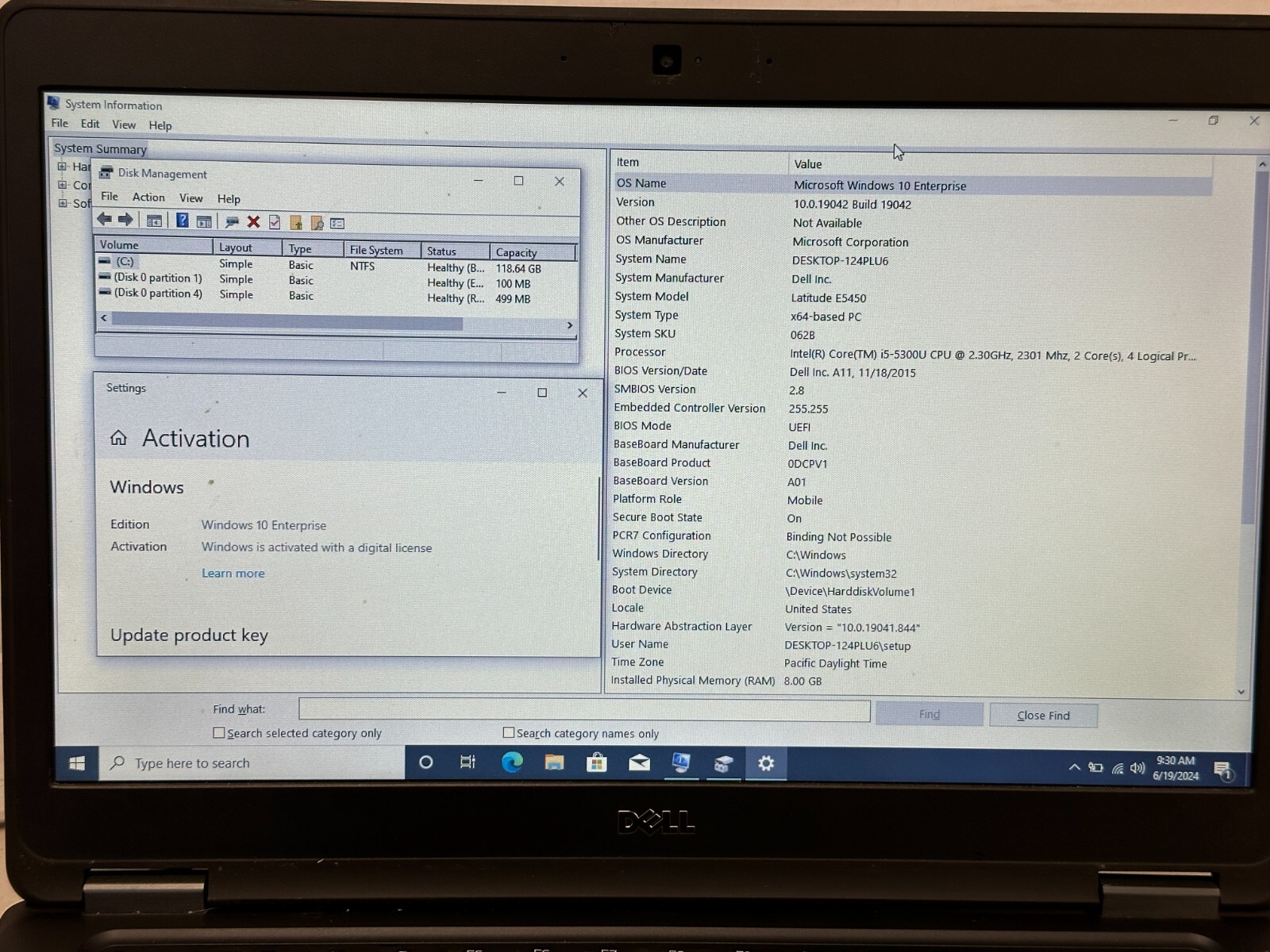Click the Find what input field
Viewport: 1270px width, 952px height.
point(584,710)
